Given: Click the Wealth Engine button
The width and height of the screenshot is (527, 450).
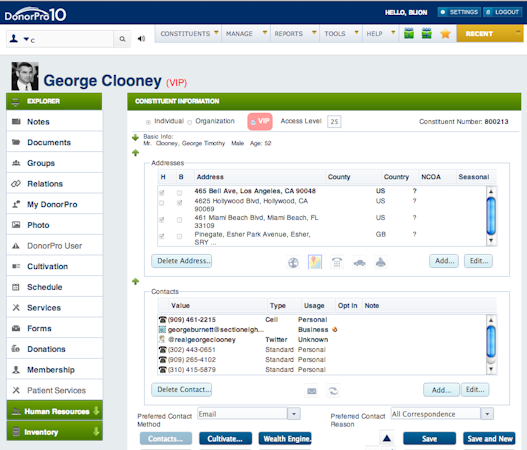Looking at the screenshot, I should coord(285,439).
